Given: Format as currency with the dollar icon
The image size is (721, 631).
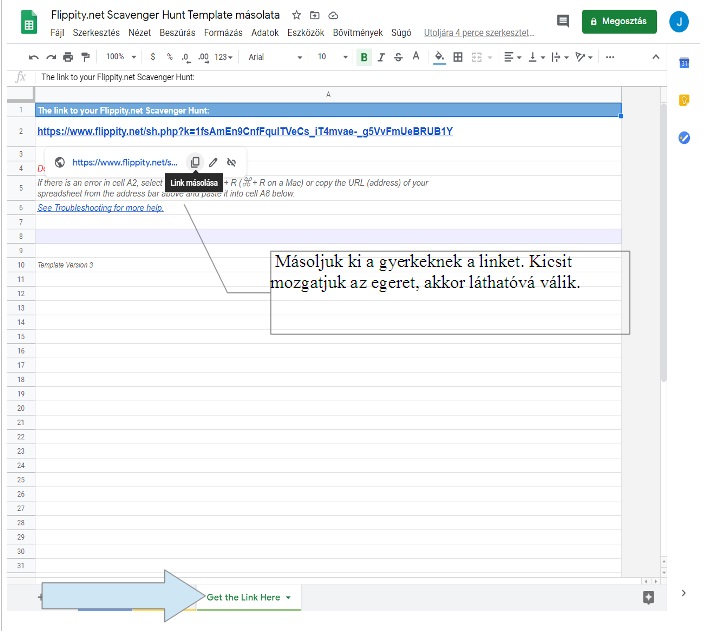Looking at the screenshot, I should click(x=153, y=57).
